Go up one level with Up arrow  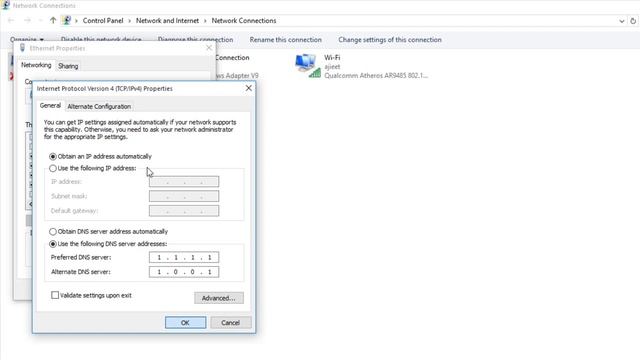tap(53, 20)
